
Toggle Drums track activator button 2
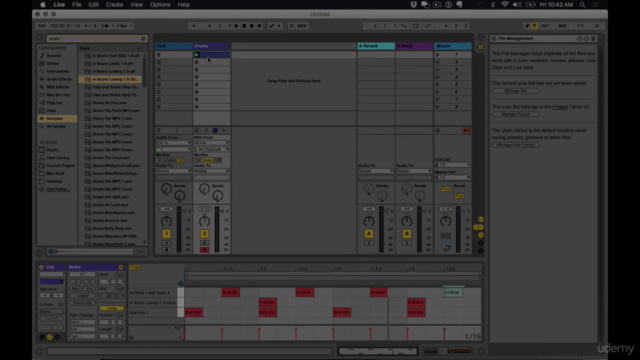point(204,233)
